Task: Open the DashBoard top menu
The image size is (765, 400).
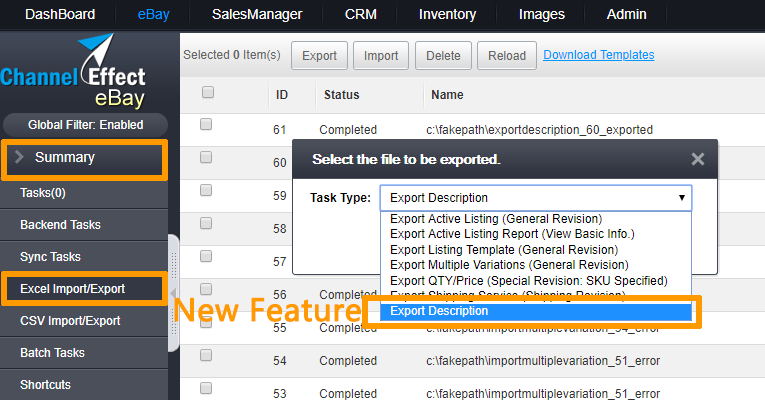Action: click(x=60, y=15)
